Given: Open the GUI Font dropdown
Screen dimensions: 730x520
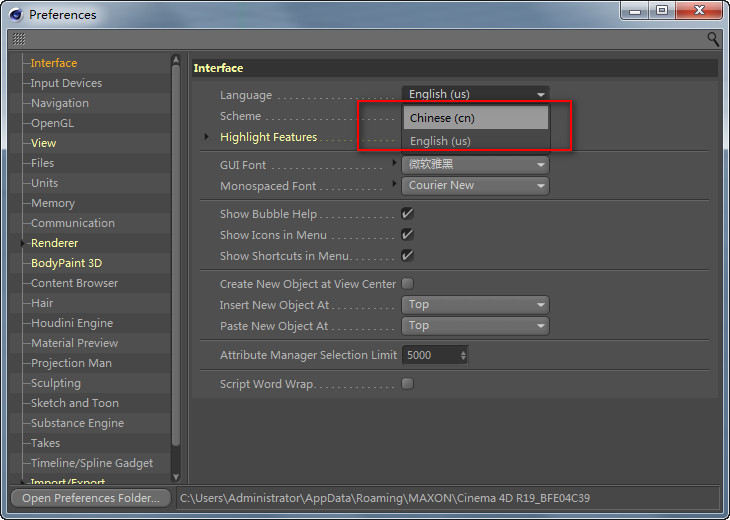Looking at the screenshot, I should pyautogui.click(x=475, y=164).
